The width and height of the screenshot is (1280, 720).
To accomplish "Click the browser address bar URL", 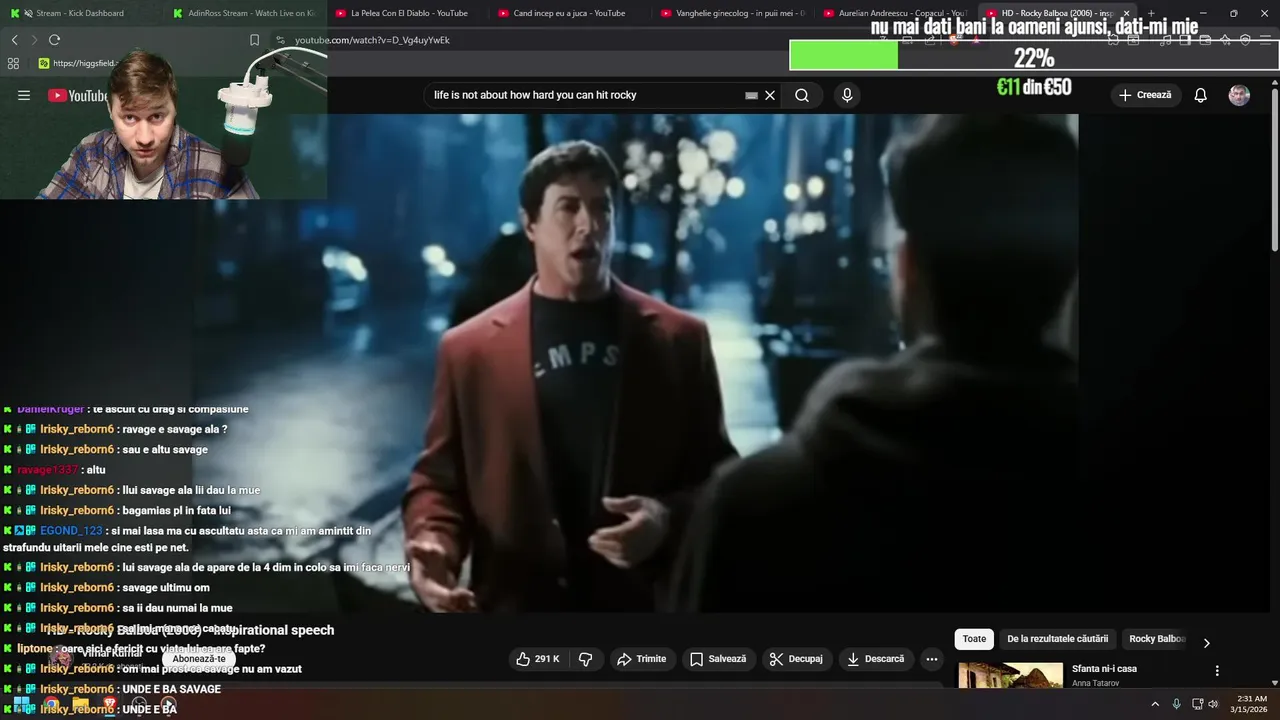I will 372,40.
